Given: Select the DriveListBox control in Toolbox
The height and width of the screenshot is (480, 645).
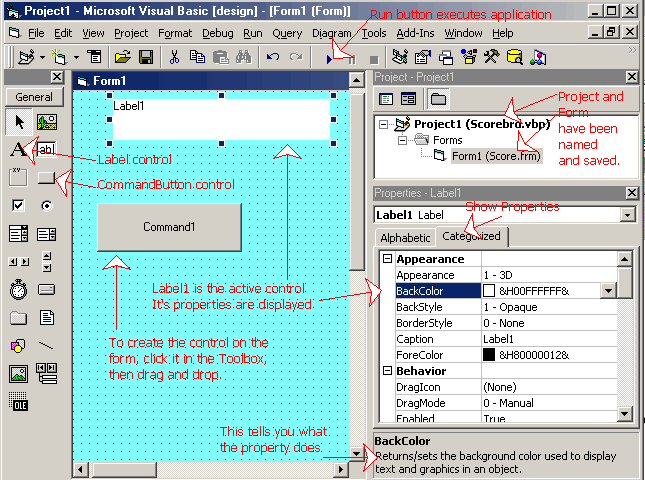Looking at the screenshot, I should coord(46,290).
